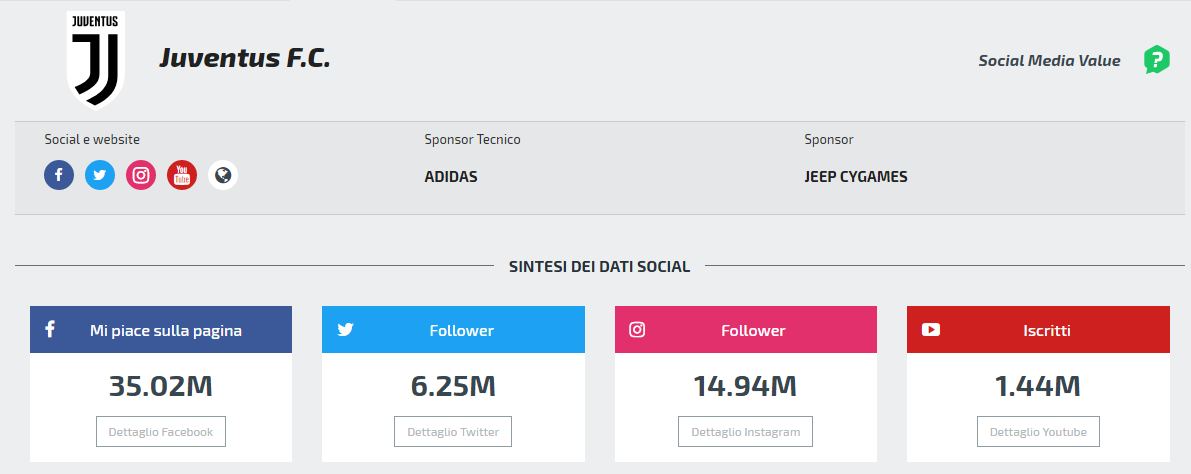
Task: Click the ADIDAS sponsor tecnico name
Action: (x=451, y=177)
